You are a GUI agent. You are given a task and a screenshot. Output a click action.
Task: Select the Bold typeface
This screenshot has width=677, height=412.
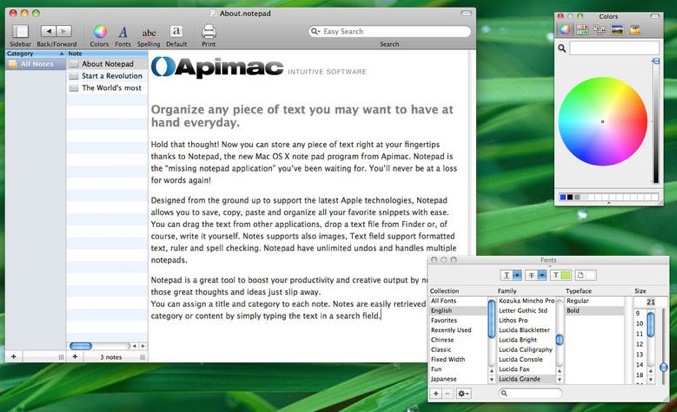click(x=595, y=311)
